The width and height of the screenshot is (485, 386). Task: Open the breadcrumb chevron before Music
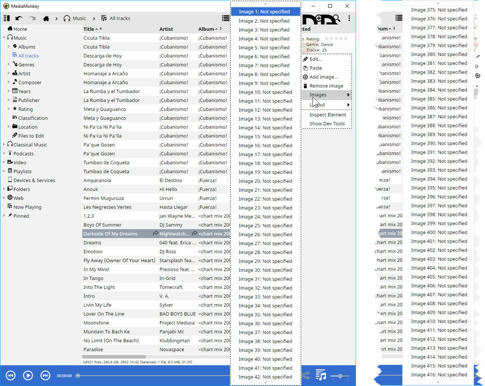pyautogui.click(x=56, y=18)
